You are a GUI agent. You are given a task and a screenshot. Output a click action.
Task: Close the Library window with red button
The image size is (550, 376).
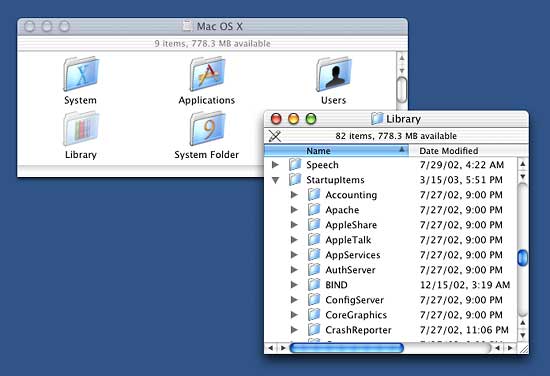point(276,119)
